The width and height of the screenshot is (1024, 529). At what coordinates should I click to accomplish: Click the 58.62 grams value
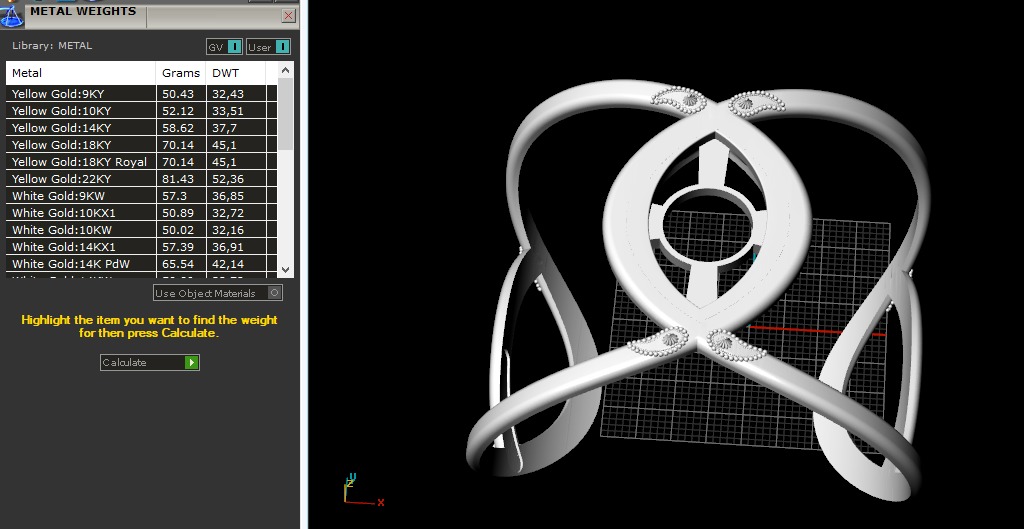(178, 128)
